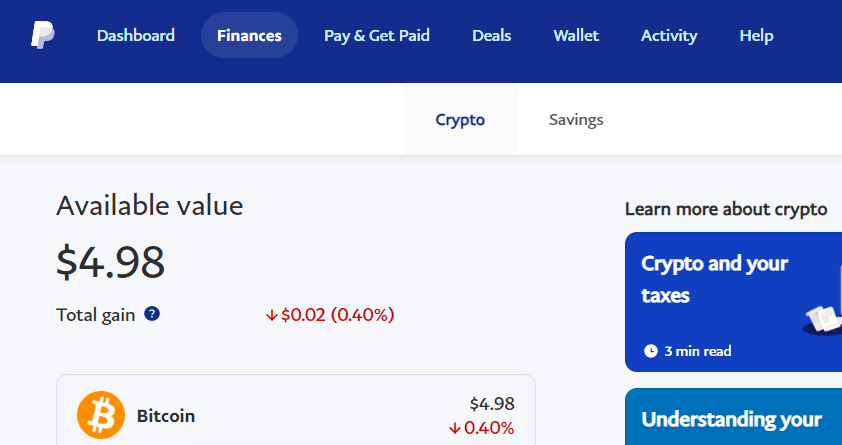
Task: Click the tax documents illustration
Action: 822,317
